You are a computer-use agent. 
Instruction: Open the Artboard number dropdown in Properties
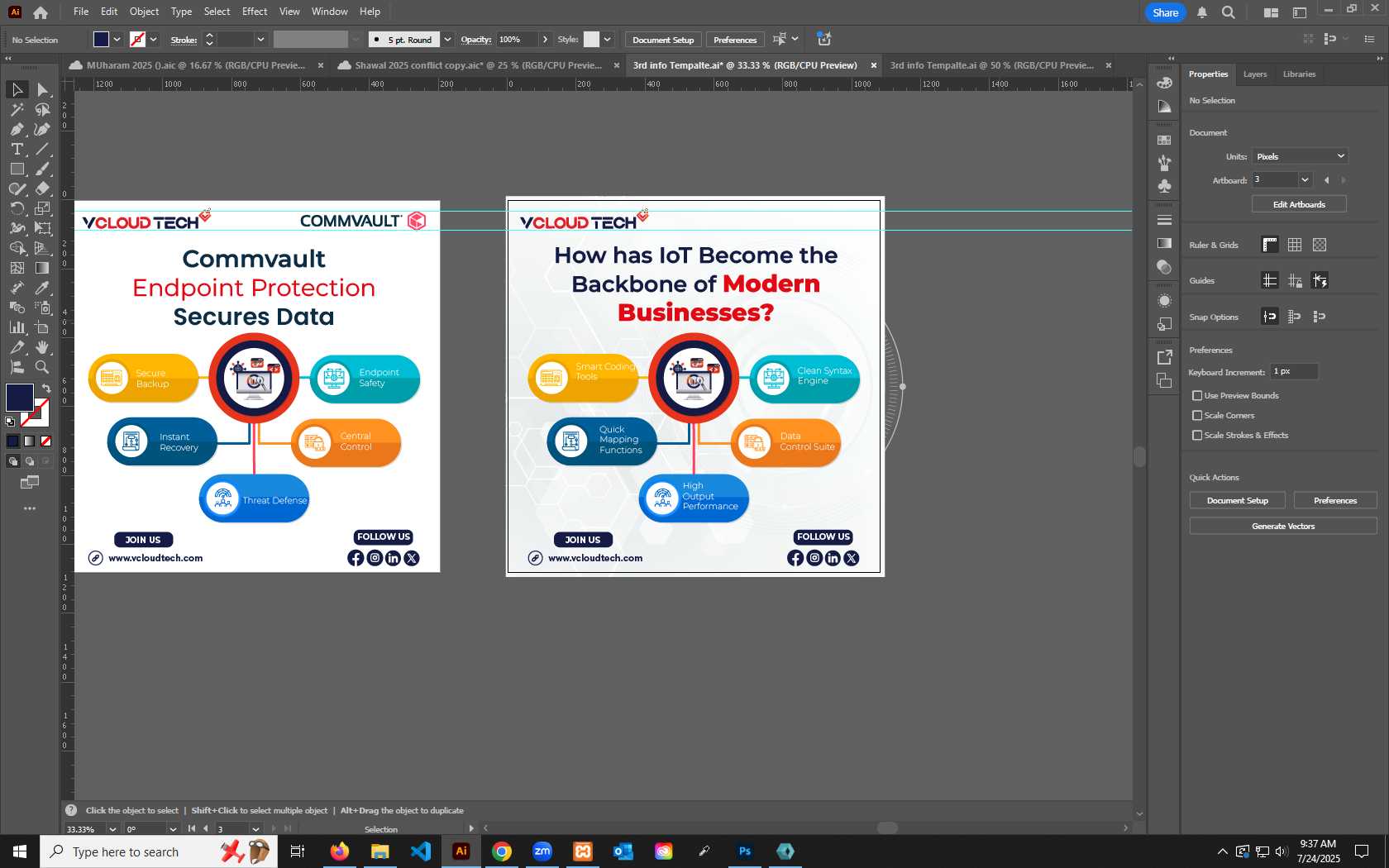[x=1305, y=180]
